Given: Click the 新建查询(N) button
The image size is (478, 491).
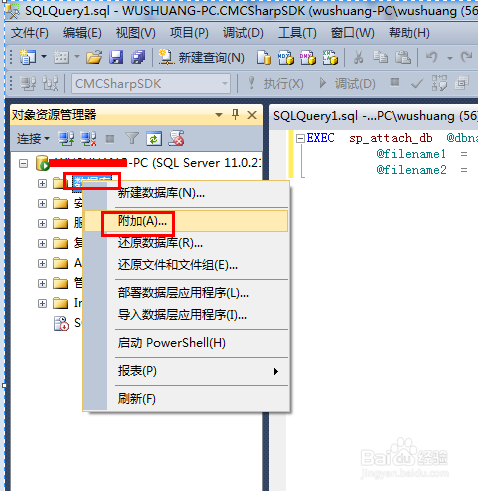Looking at the screenshot, I should [202, 58].
